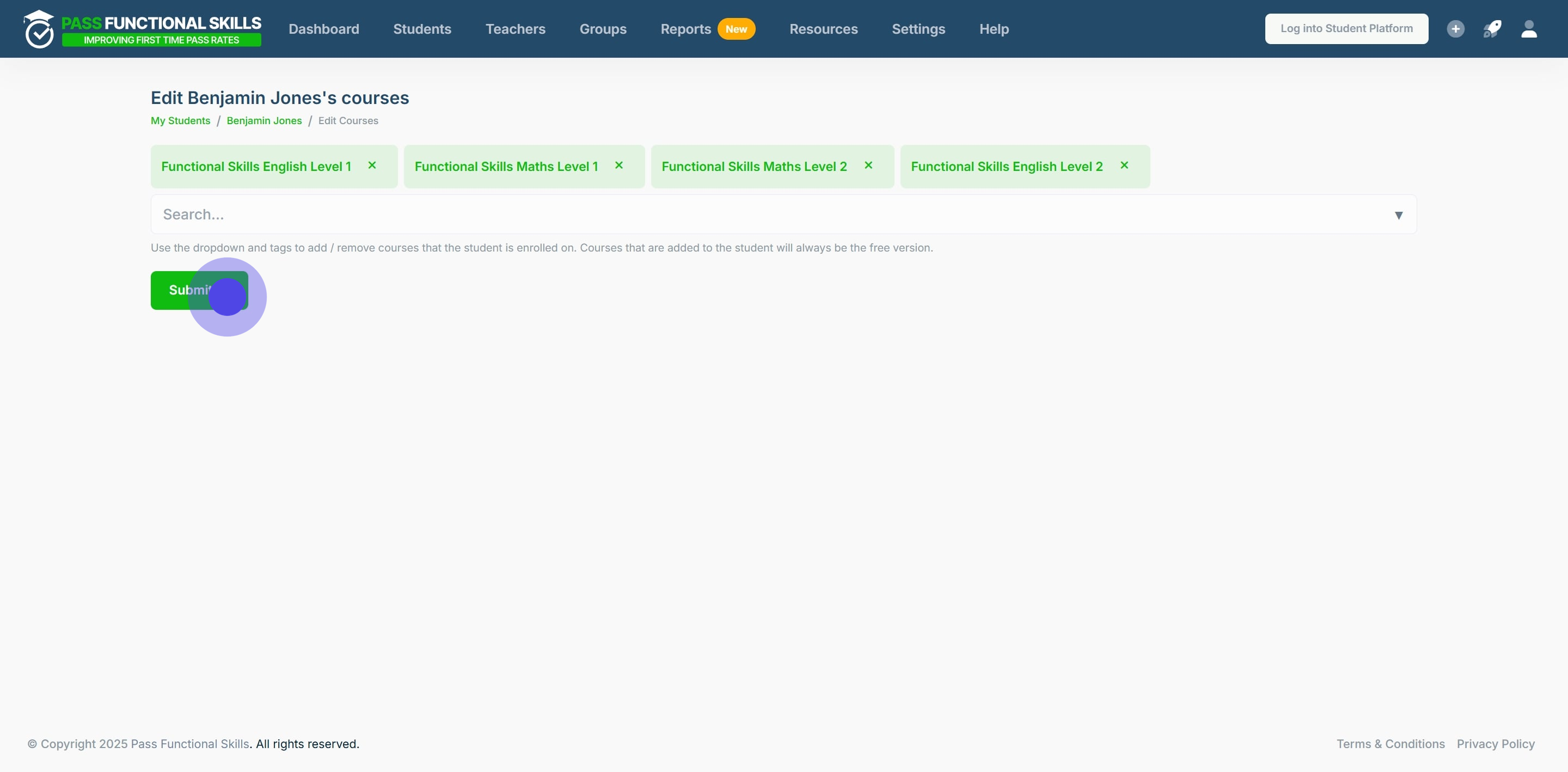Follow the My Students breadcrumb link

pyautogui.click(x=180, y=121)
